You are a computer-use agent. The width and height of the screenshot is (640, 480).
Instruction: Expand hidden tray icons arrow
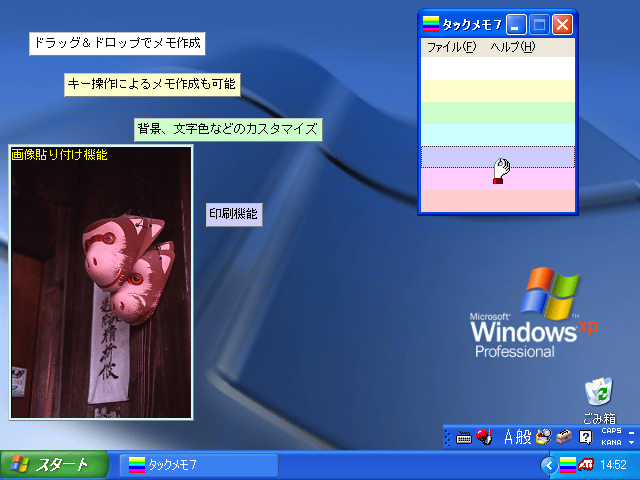coord(549,465)
